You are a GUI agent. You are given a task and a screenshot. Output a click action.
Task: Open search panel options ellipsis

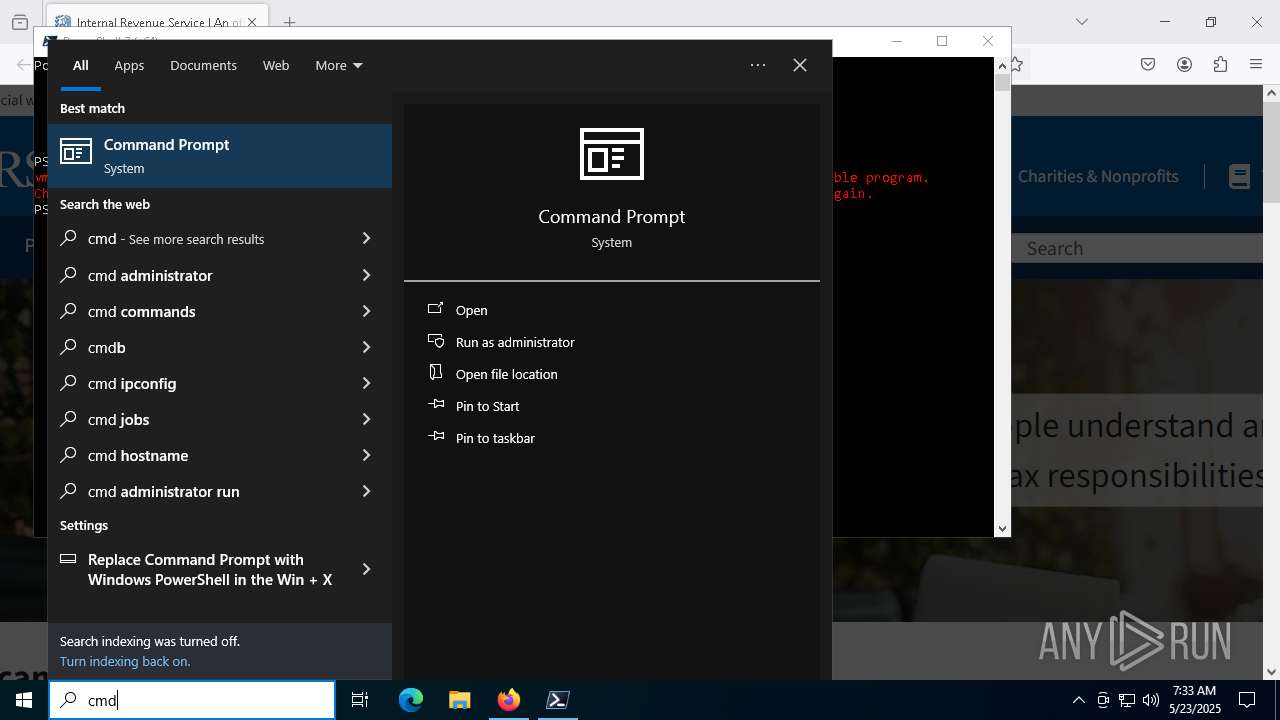point(758,65)
